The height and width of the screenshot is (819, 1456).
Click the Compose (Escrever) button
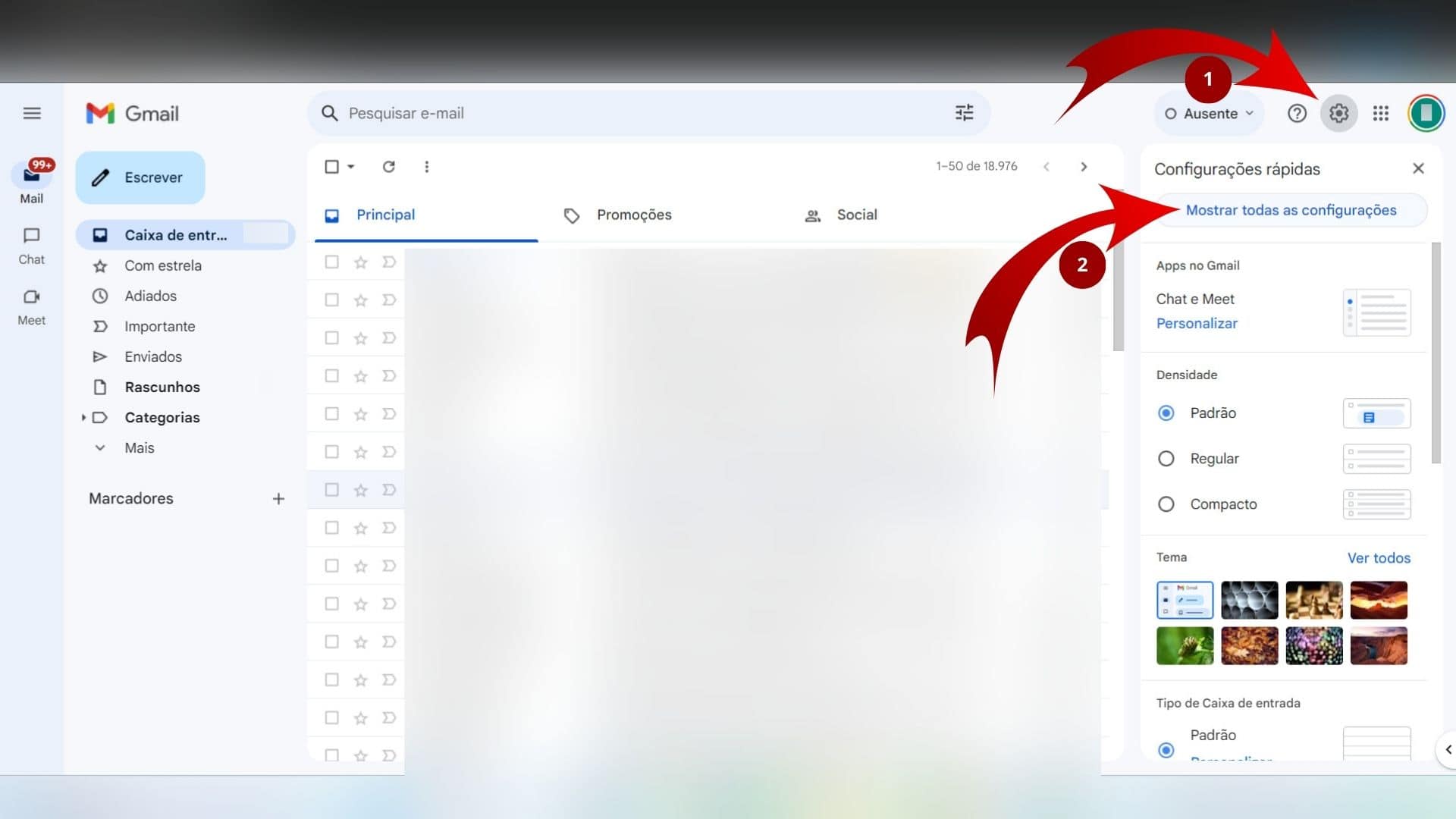[140, 177]
